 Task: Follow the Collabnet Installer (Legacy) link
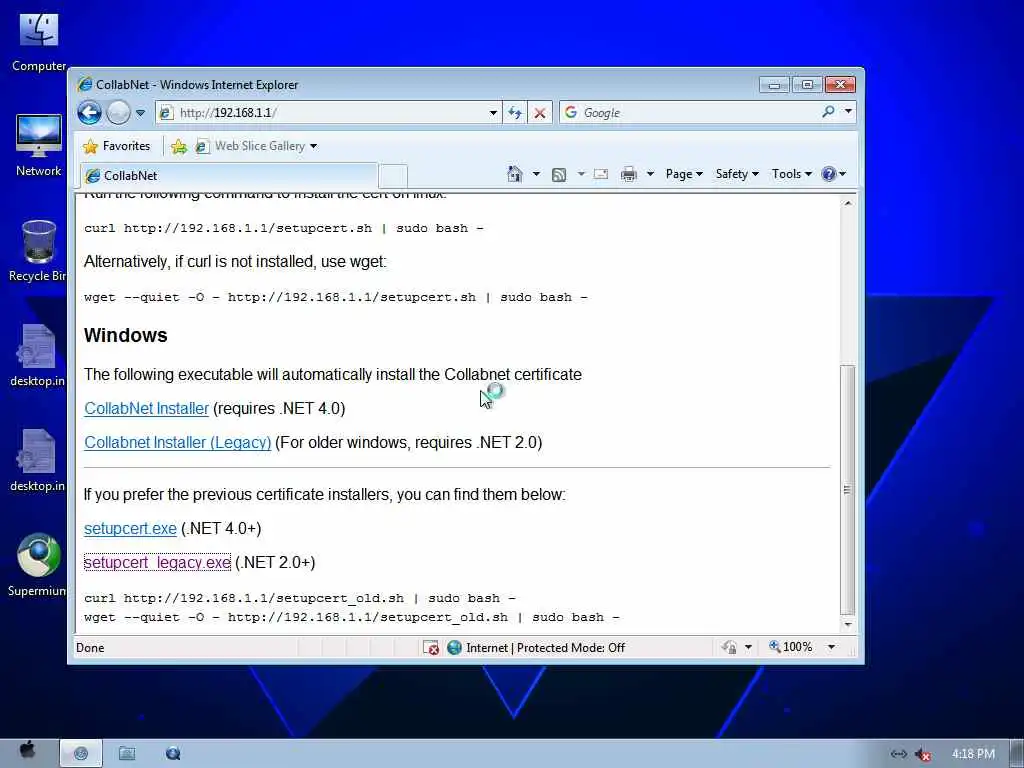point(178,442)
